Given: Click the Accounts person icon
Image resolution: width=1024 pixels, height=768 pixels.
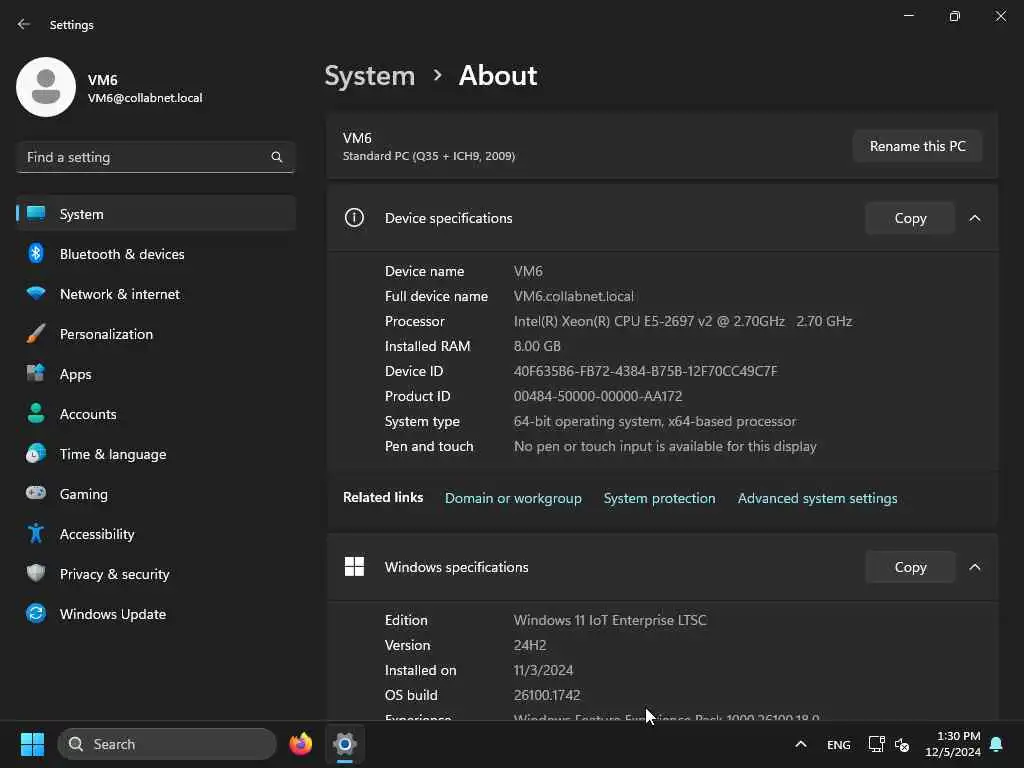Looking at the screenshot, I should click(x=36, y=413).
